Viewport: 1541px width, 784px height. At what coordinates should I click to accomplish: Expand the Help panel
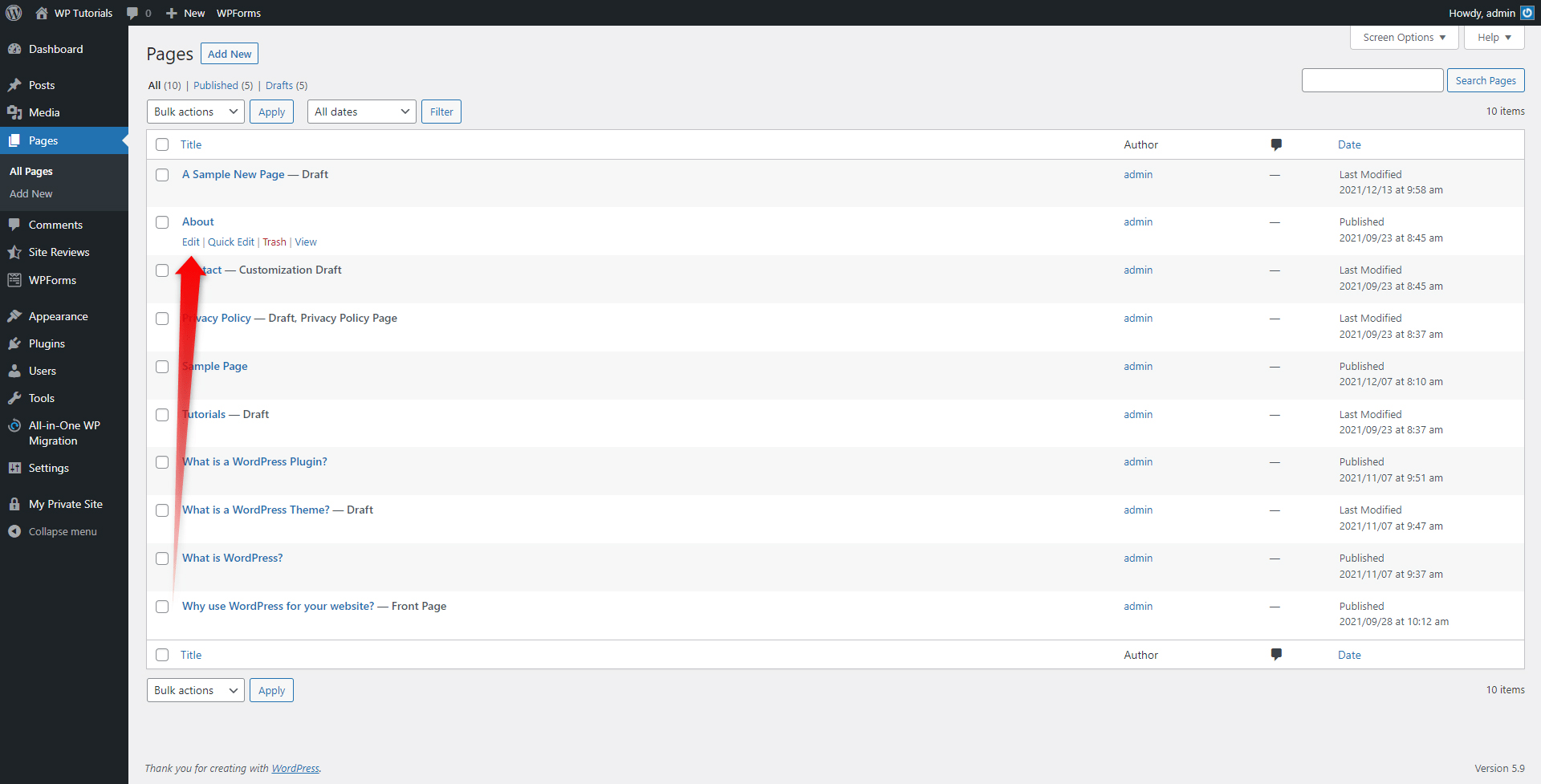pyautogui.click(x=1494, y=37)
